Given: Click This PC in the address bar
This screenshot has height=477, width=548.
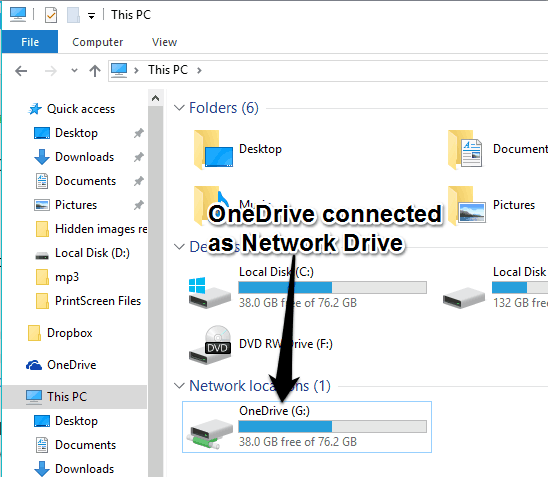Looking at the screenshot, I should [x=168, y=70].
